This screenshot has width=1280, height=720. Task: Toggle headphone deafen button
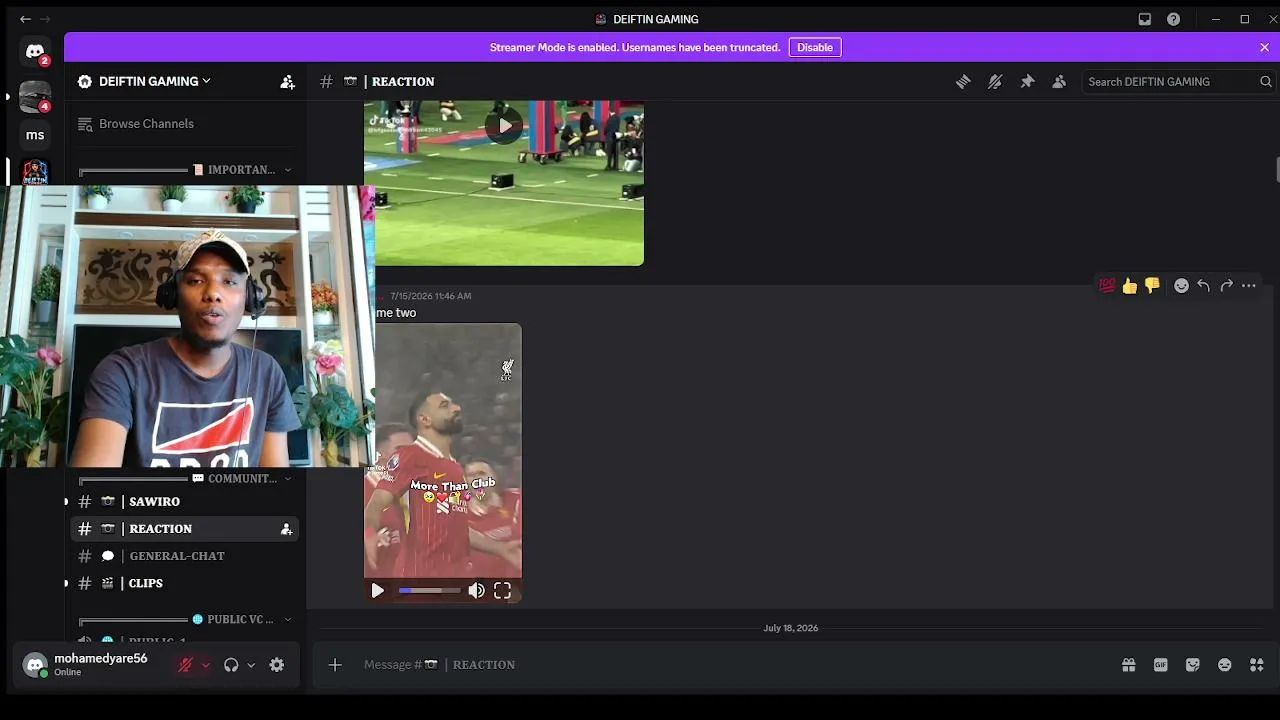pos(231,665)
